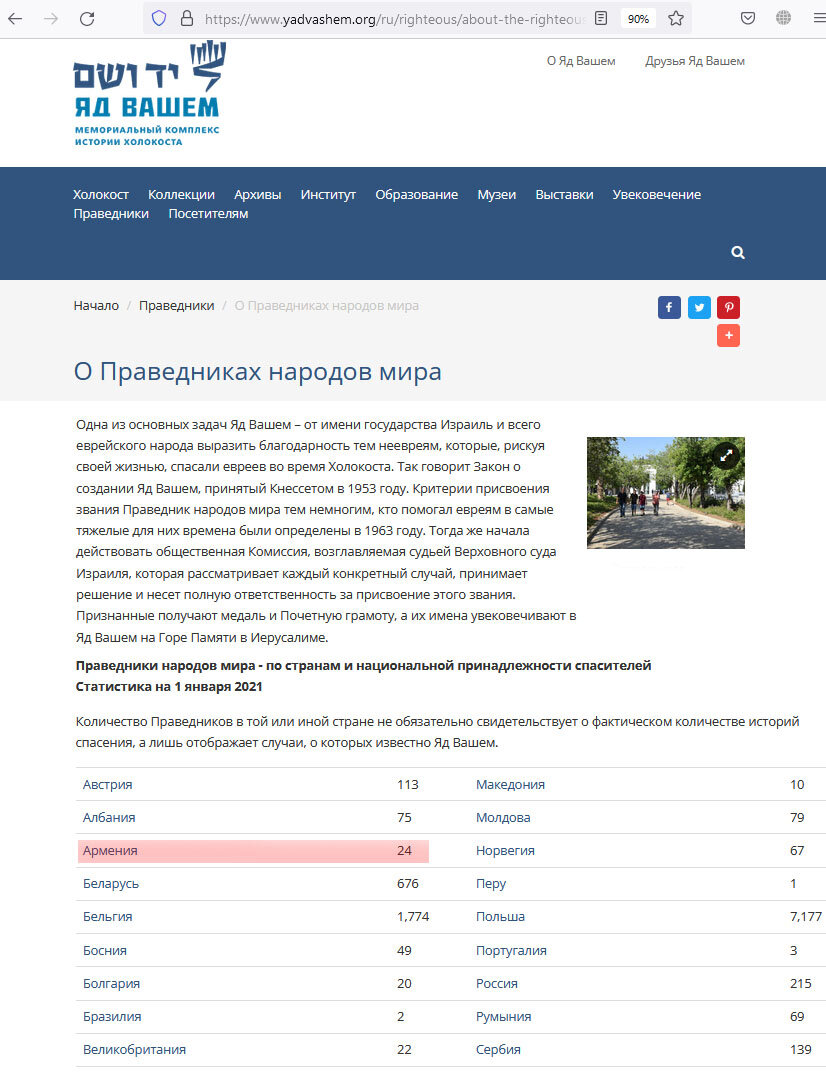826x1078 pixels.
Task: Open the Коллекции menu
Action: tap(182, 195)
